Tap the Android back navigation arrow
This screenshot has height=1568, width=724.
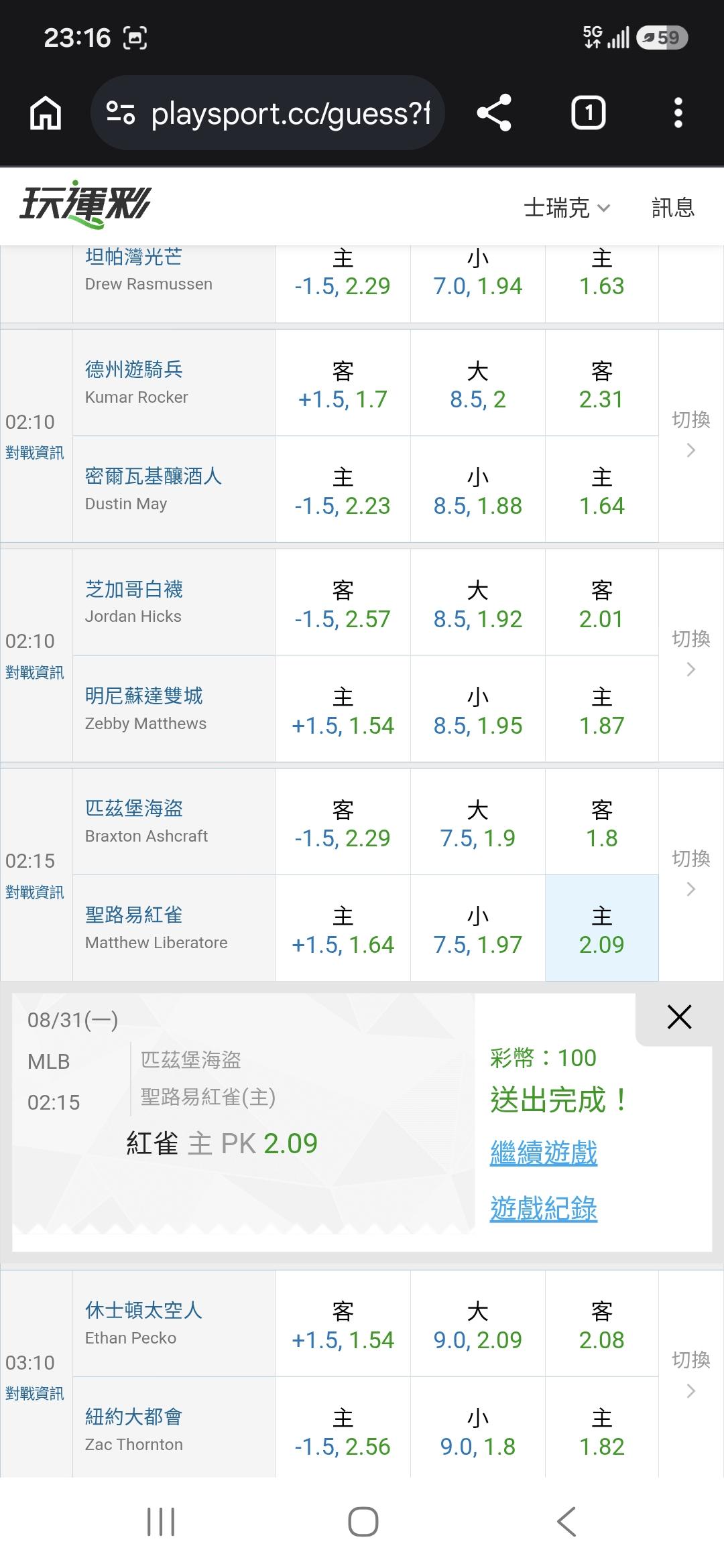[x=566, y=1522]
